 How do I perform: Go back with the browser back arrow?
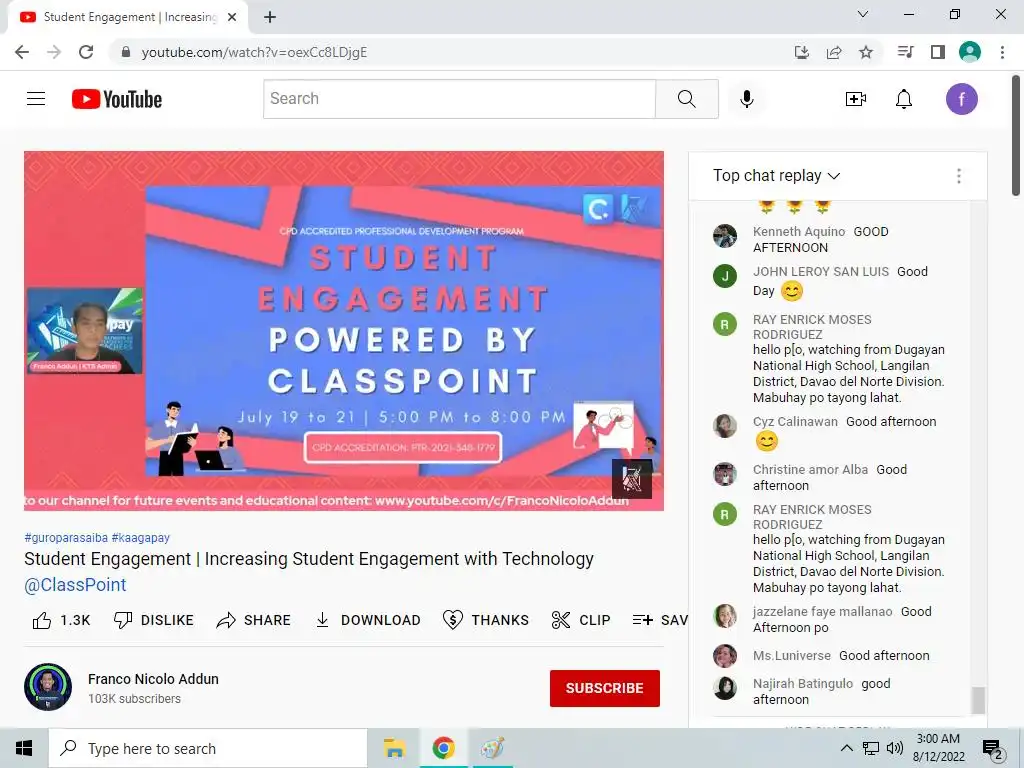click(22, 52)
